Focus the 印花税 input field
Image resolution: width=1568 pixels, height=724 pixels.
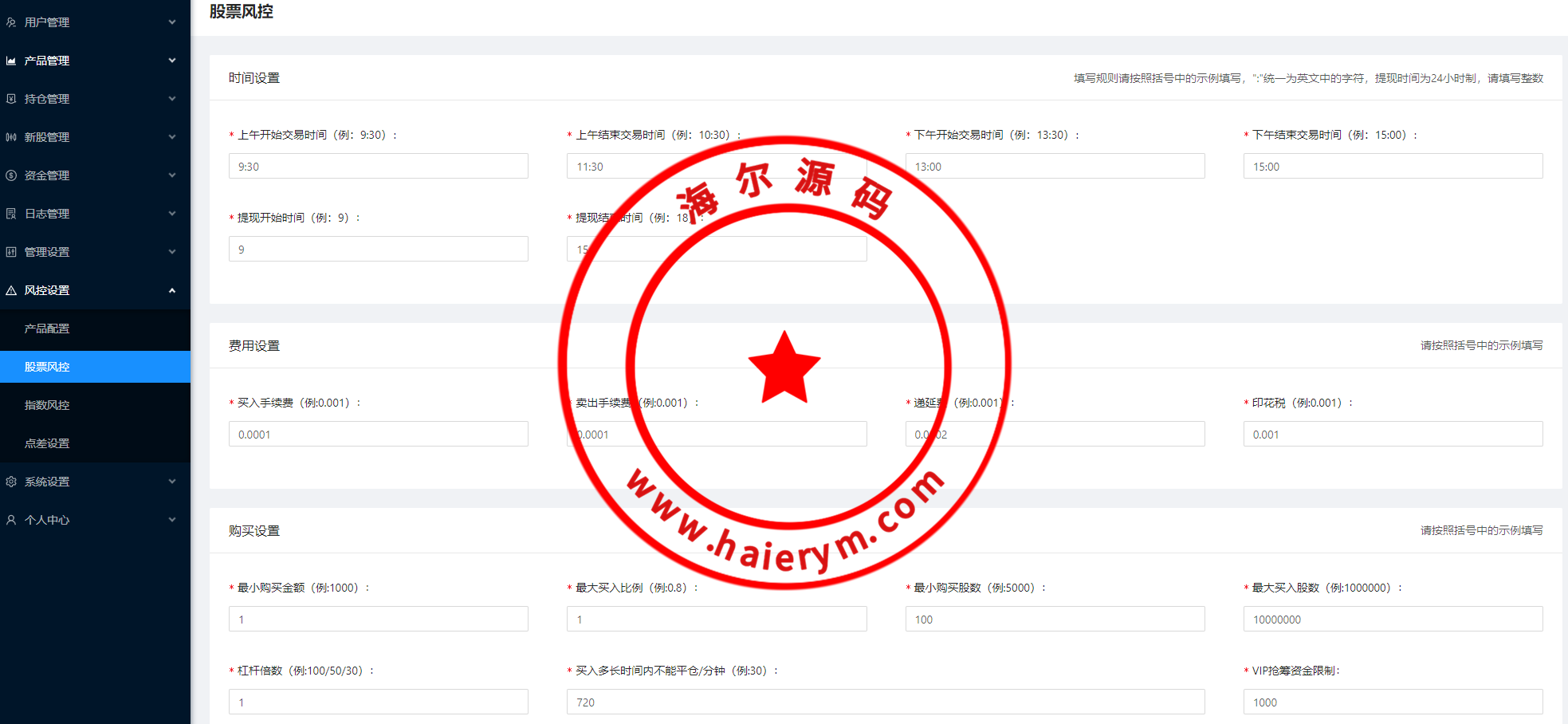point(1392,435)
